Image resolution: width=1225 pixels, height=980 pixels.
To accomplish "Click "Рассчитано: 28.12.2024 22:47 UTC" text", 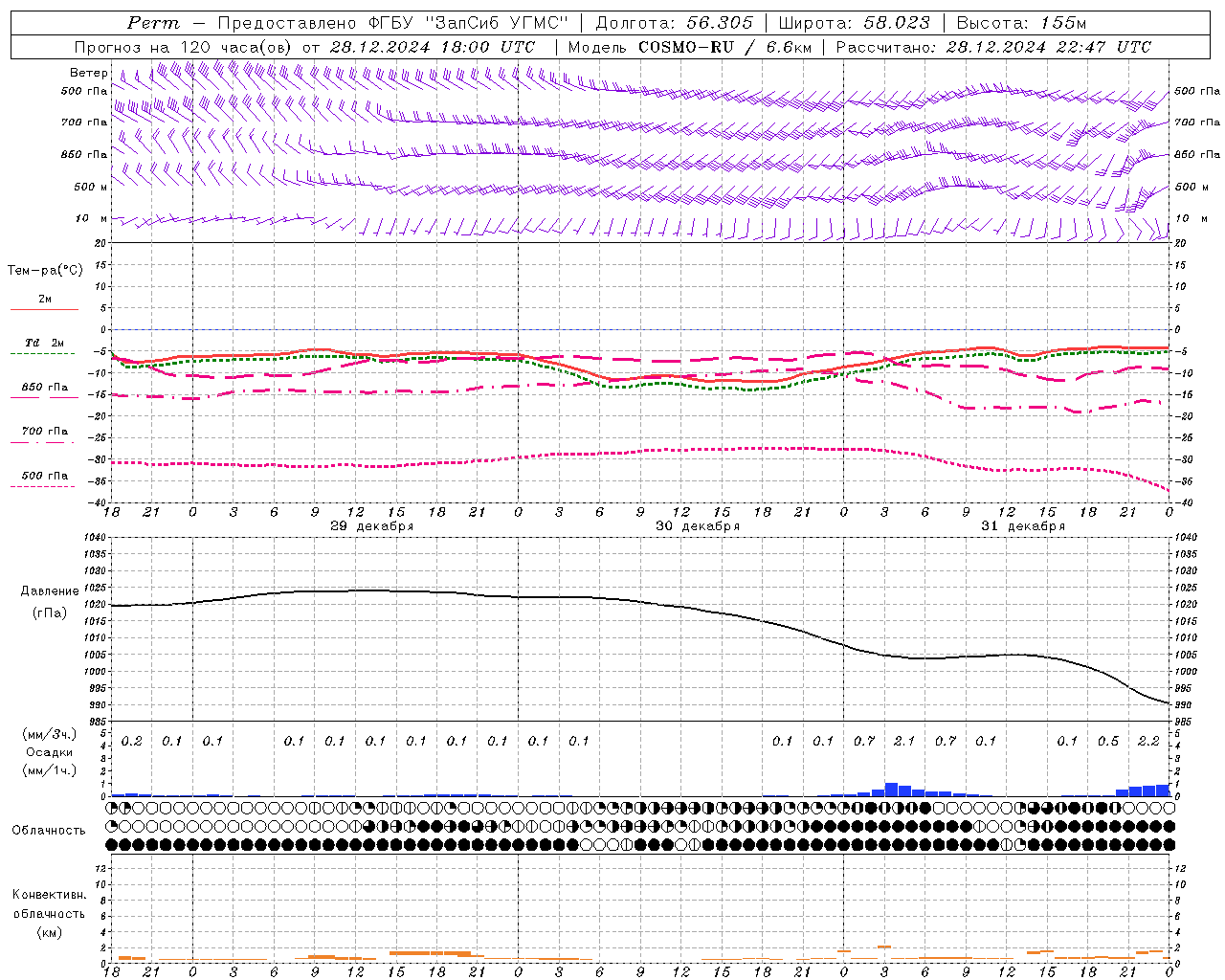I will (x=993, y=47).
